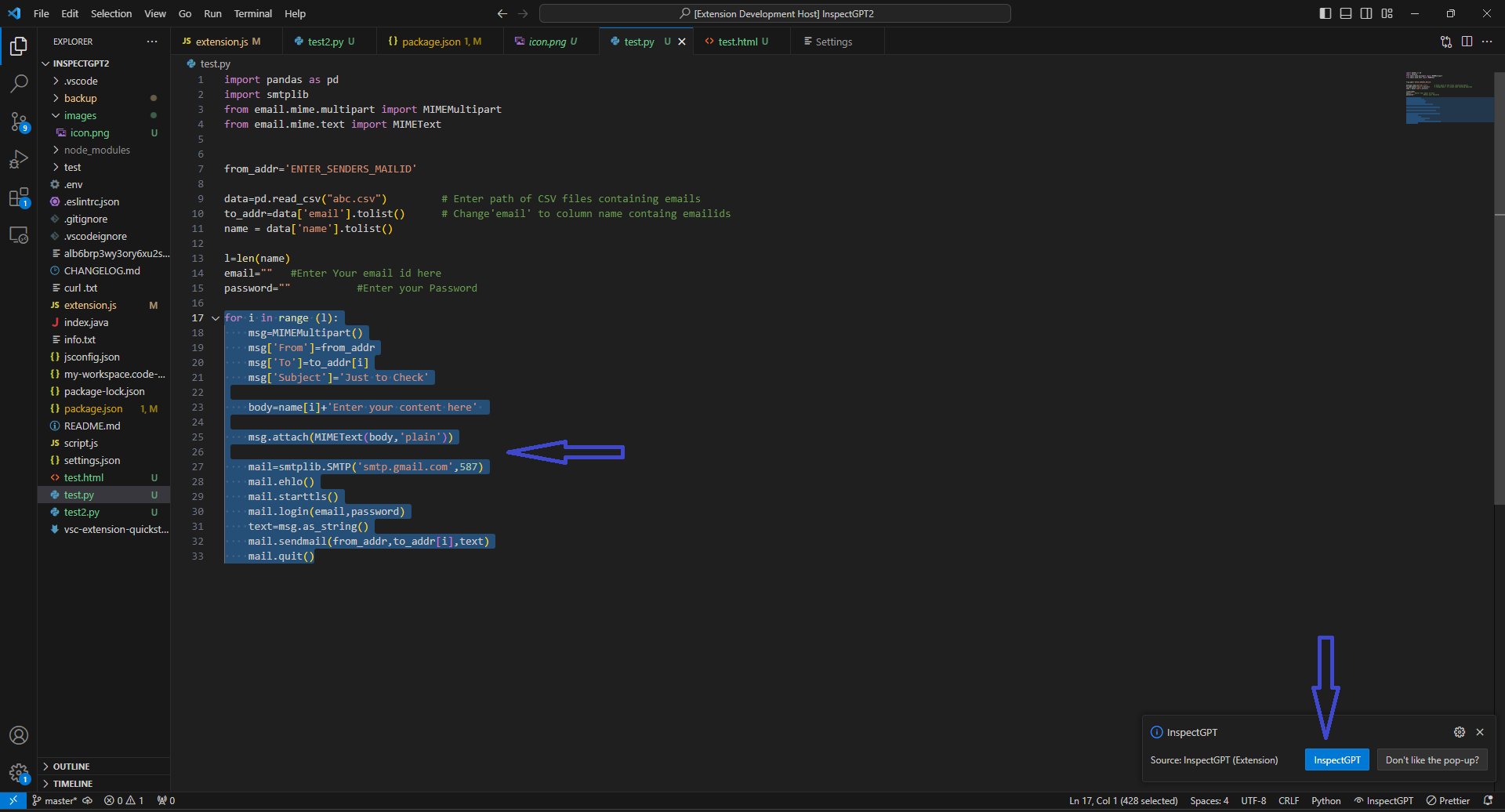1505x812 pixels.
Task: Expand the OUTLINE section
Action: 103,766
